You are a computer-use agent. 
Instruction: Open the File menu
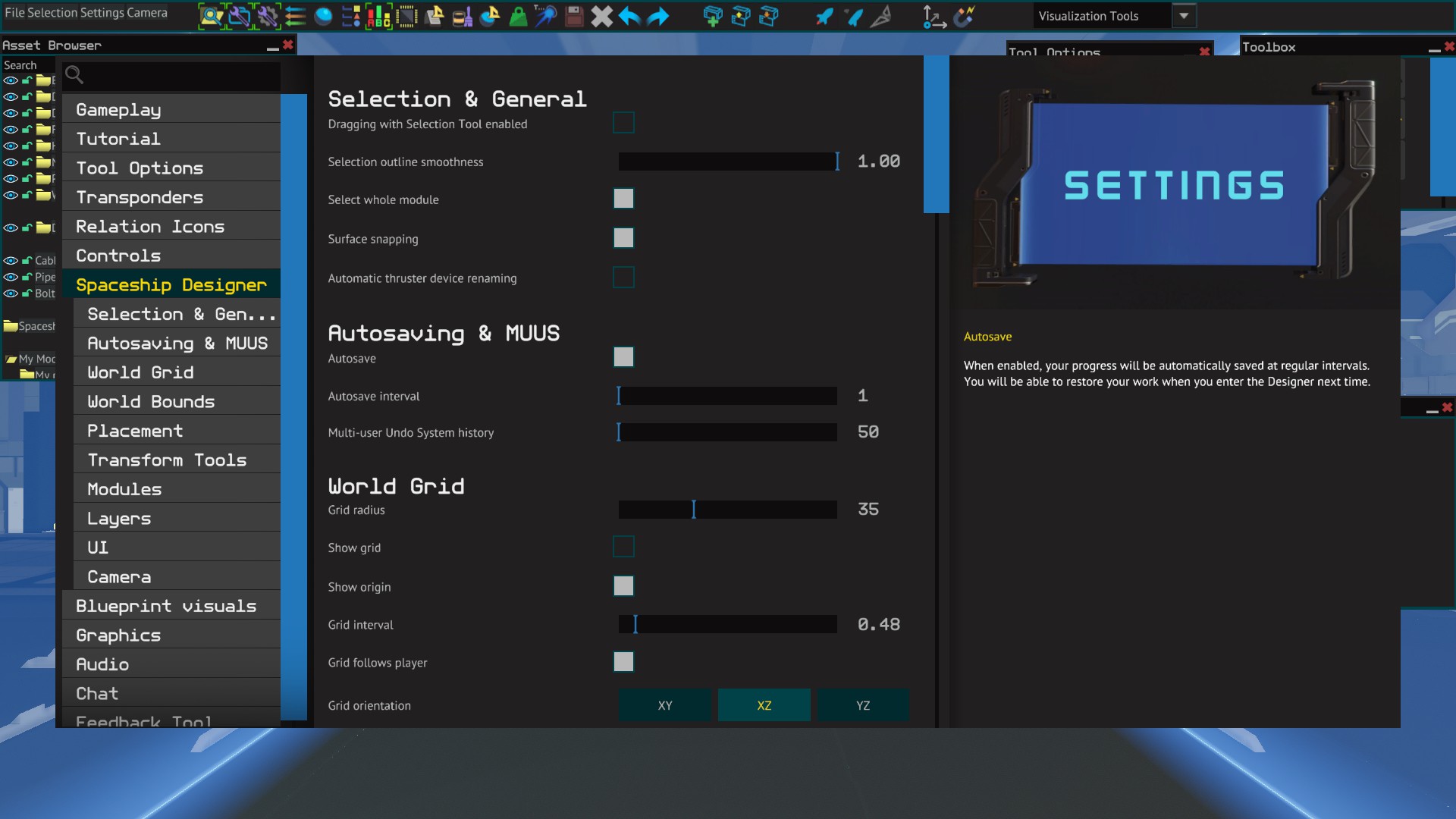pos(14,13)
